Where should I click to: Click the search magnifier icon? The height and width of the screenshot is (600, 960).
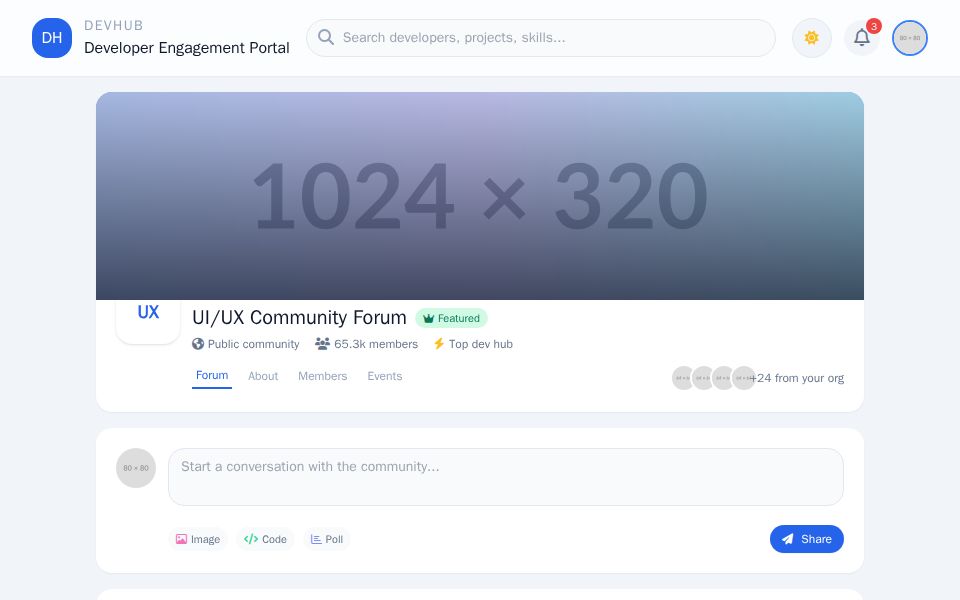point(327,37)
